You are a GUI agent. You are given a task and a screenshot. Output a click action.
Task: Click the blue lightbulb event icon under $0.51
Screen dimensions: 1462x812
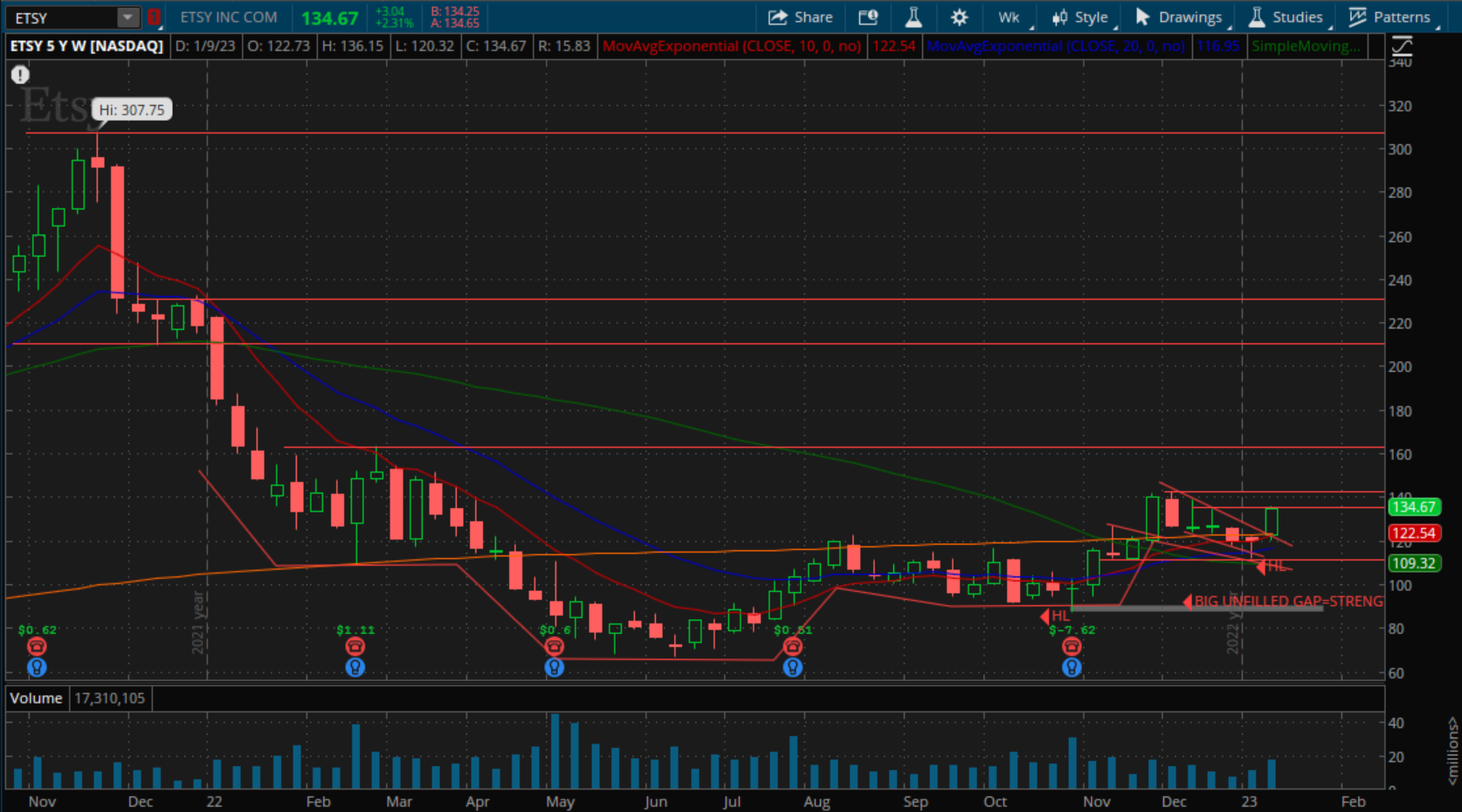coord(792,667)
